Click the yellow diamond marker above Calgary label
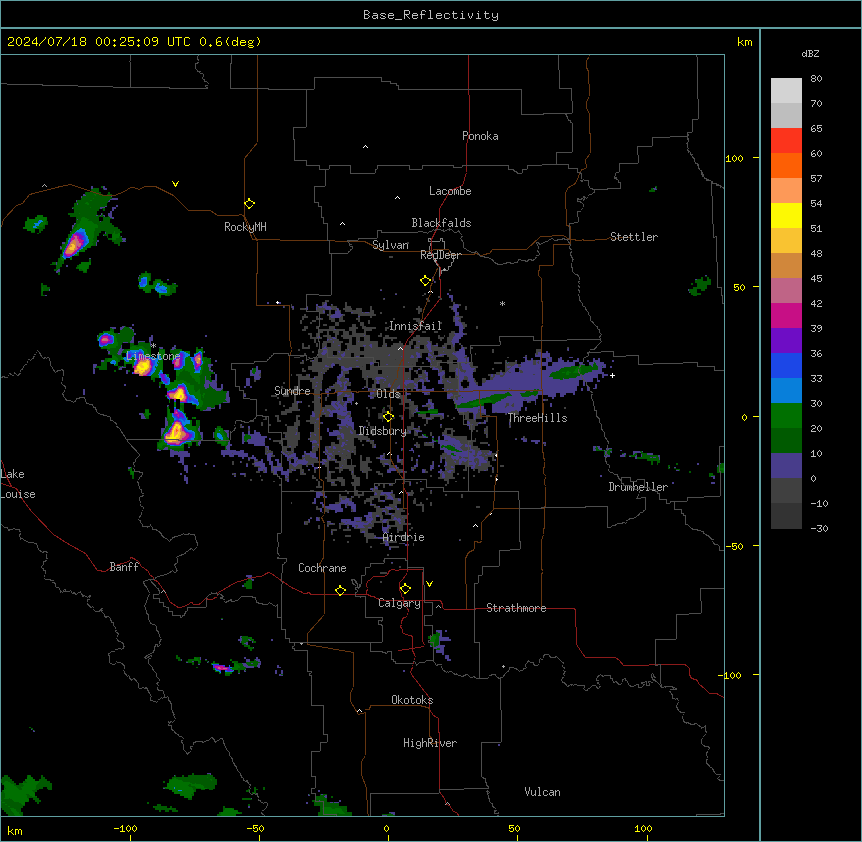Screen dimensions: 862x842 click(x=405, y=589)
